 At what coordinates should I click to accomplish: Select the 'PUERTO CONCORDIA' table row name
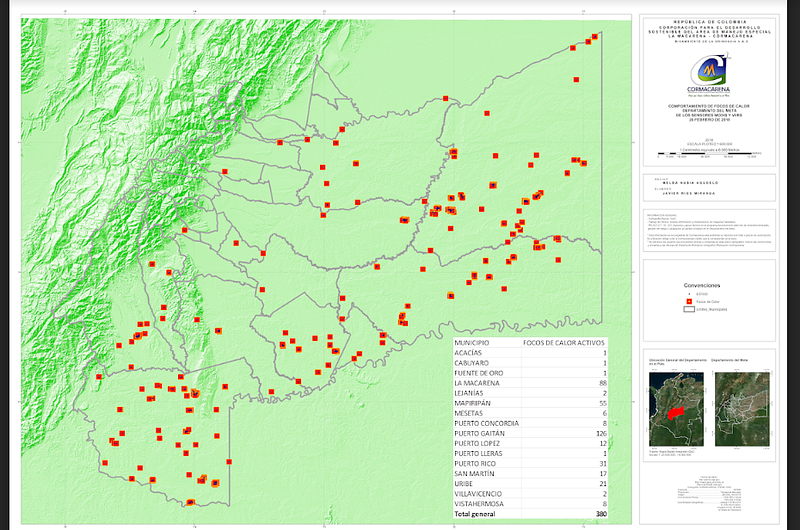486,423
